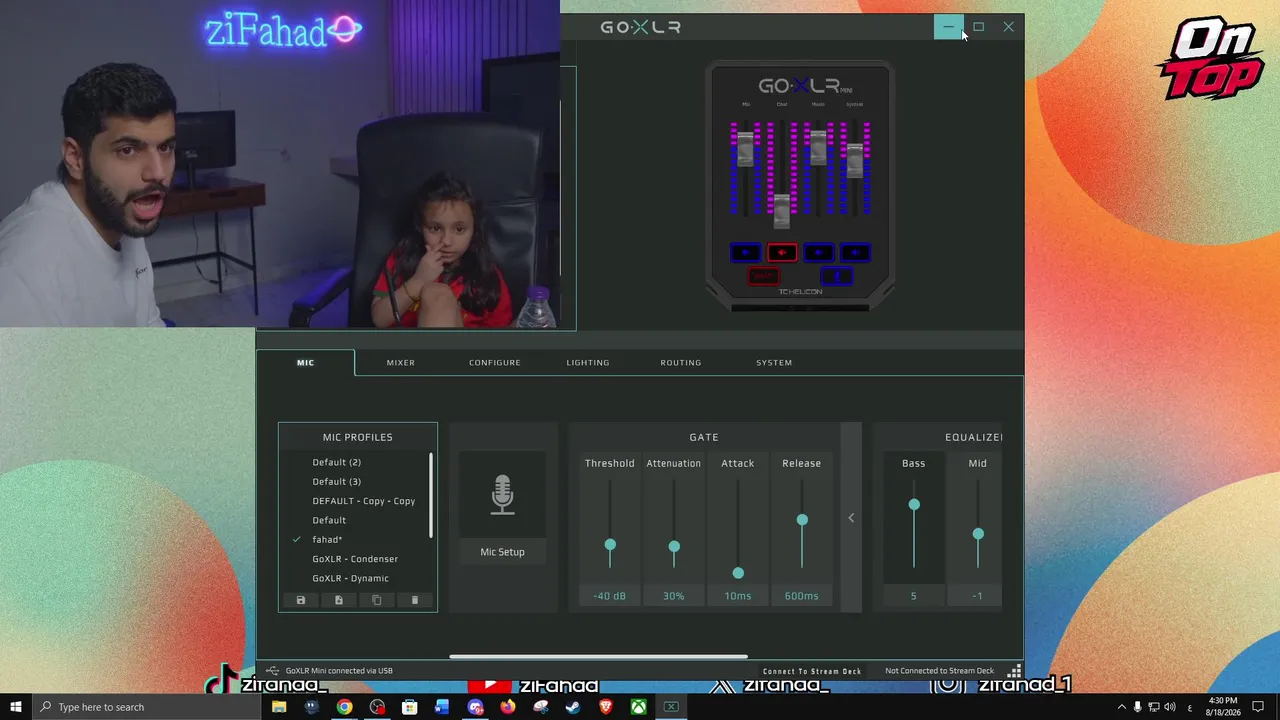Open network settings in the system tray

click(x=1153, y=707)
